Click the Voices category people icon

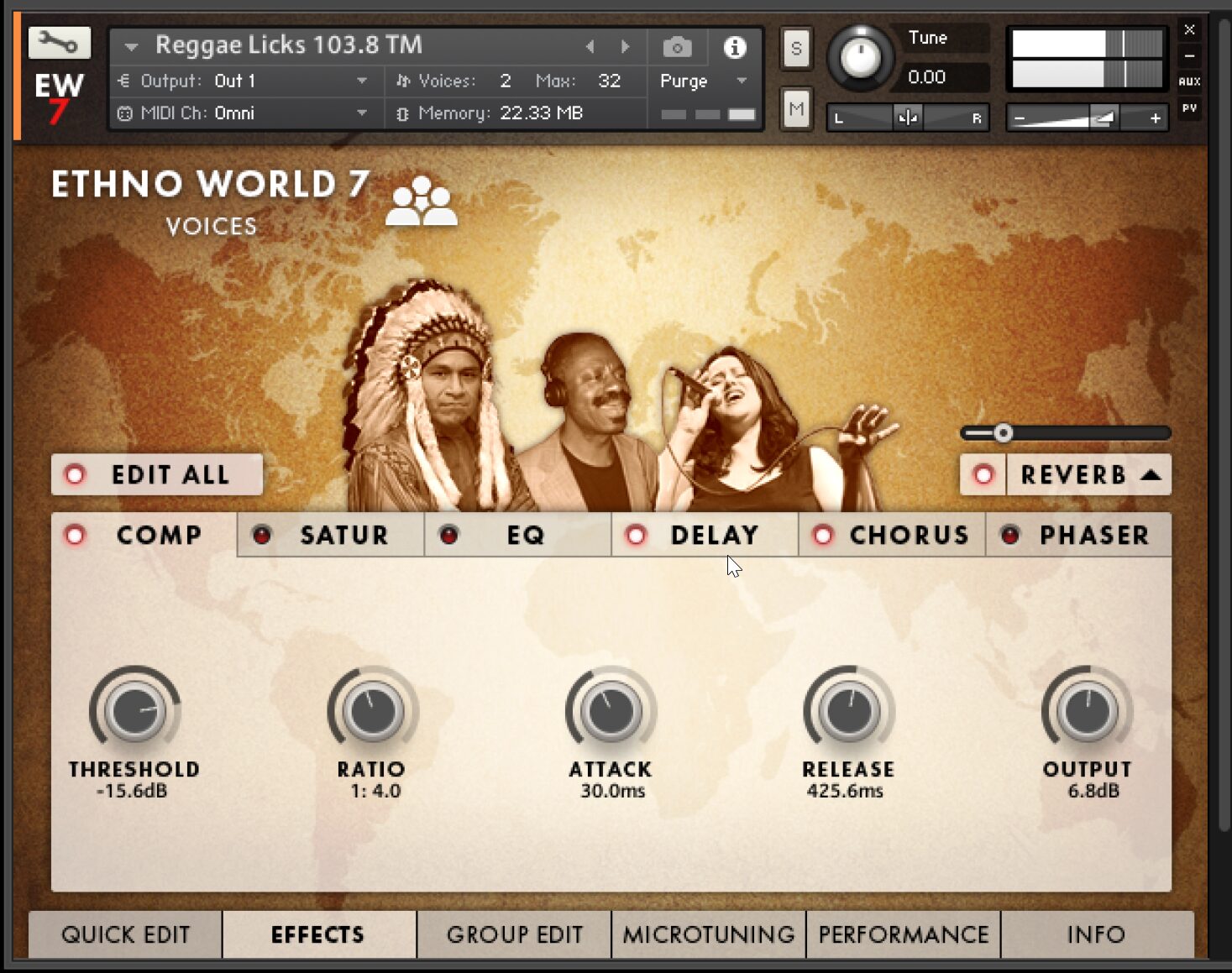pyautogui.click(x=422, y=201)
